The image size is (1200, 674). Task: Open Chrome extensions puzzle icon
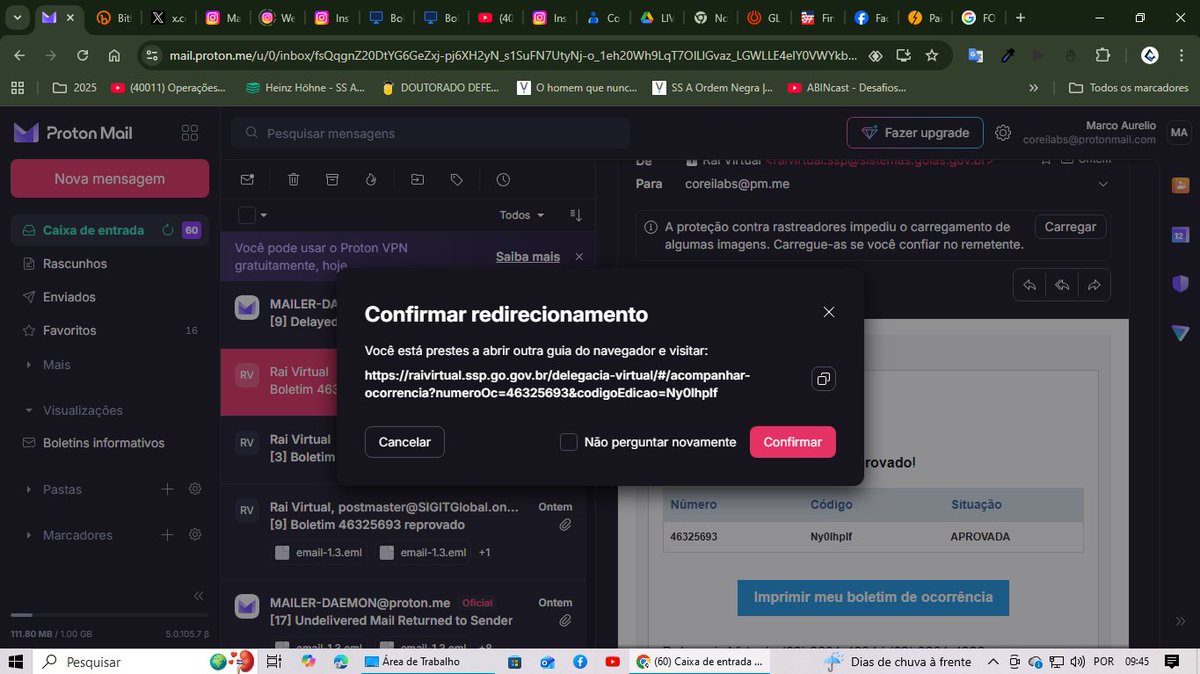pos(1103,56)
